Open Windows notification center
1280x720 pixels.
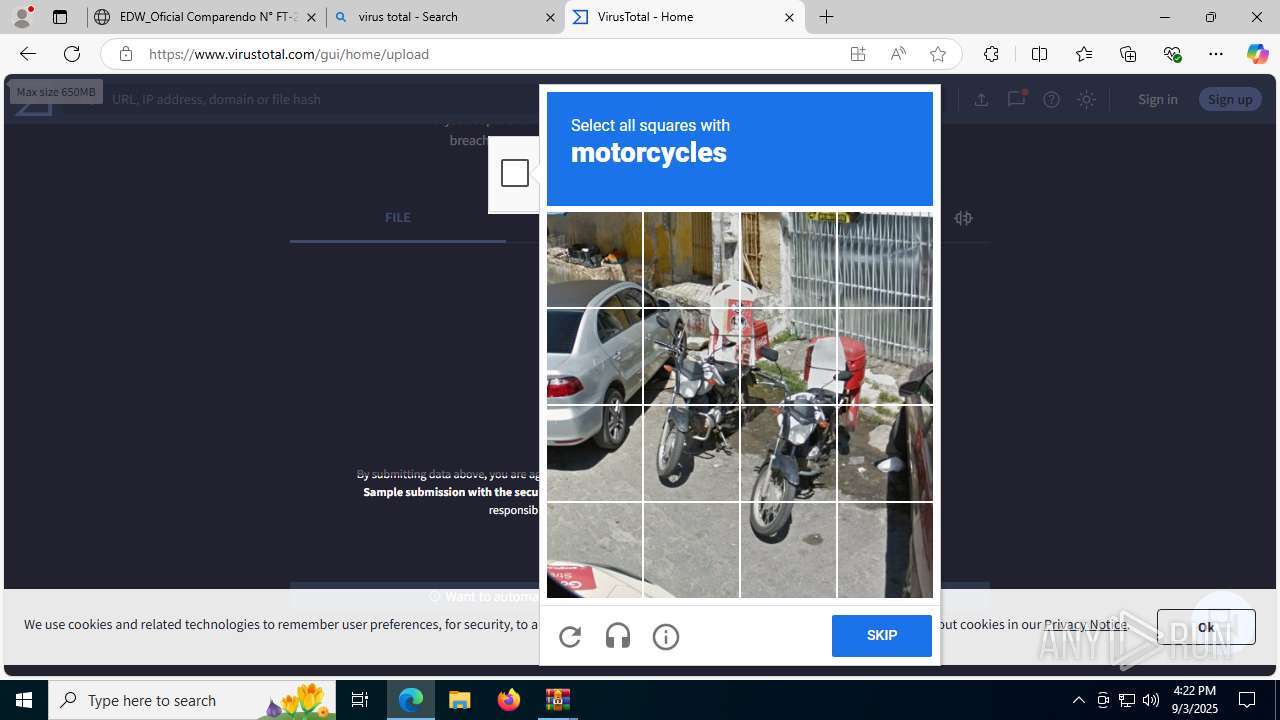coord(1248,700)
